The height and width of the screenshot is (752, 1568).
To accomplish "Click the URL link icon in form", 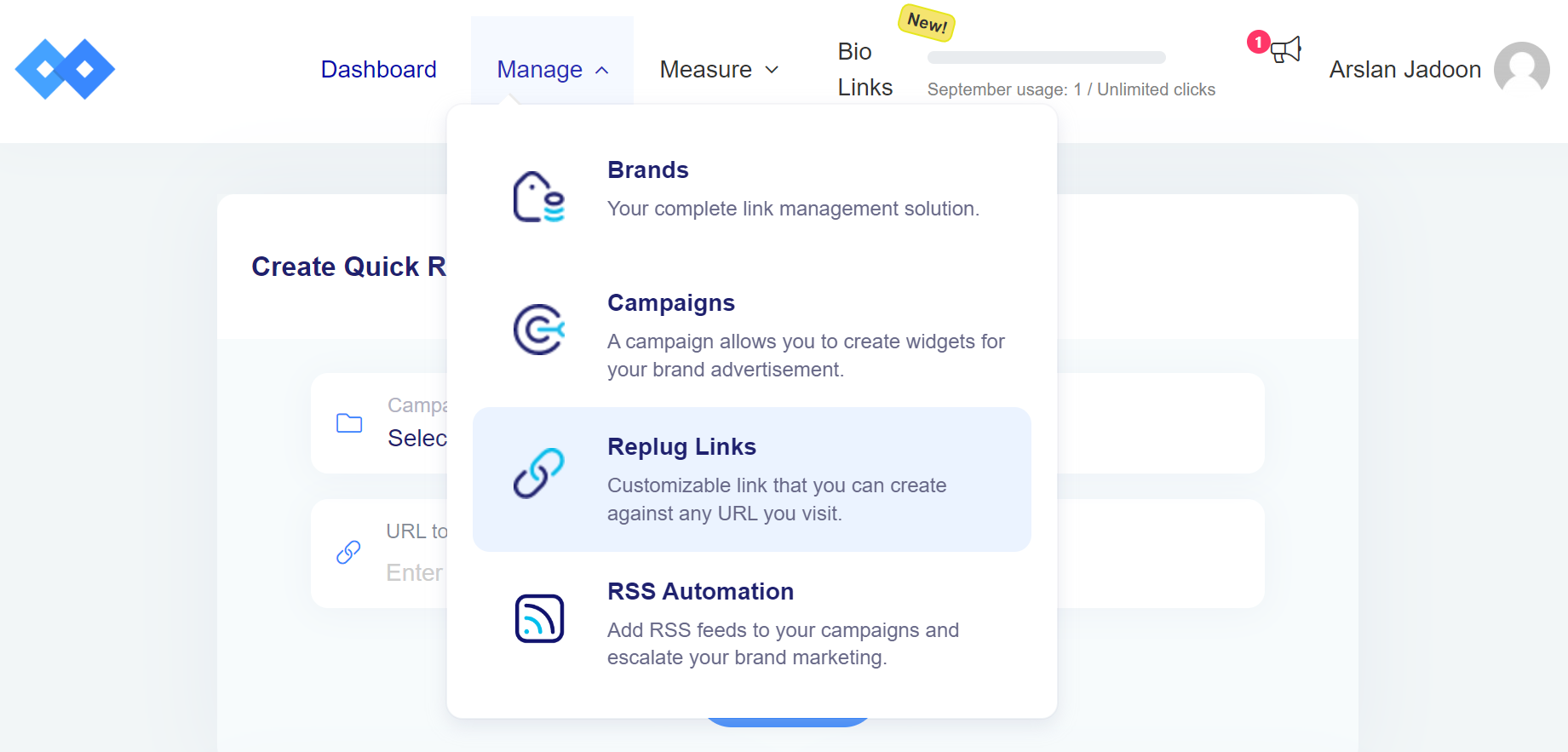I will [x=348, y=553].
